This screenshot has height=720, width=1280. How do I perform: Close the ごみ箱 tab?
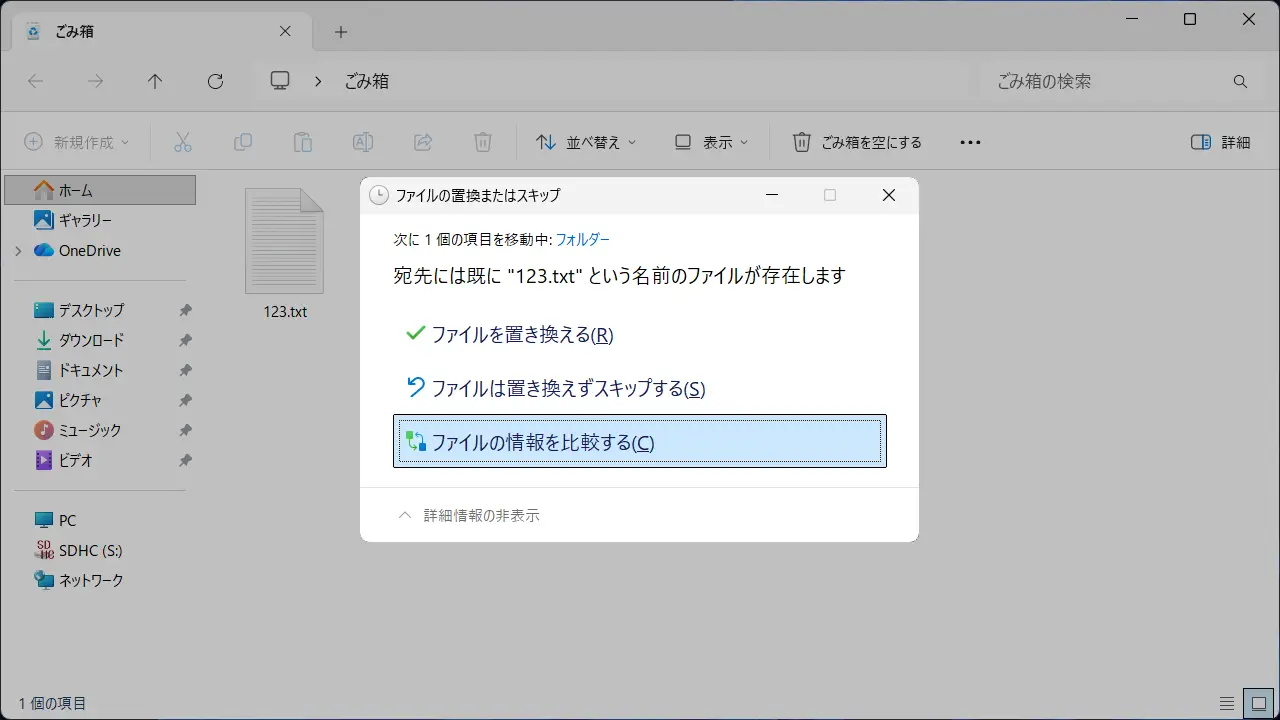[285, 32]
